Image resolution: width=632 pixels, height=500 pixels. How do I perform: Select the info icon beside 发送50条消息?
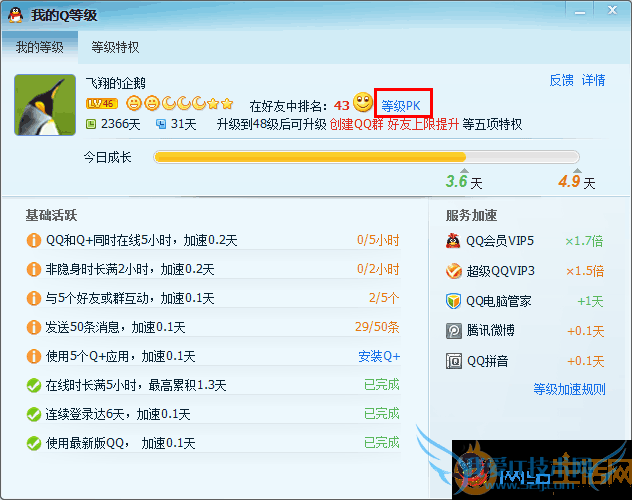(x=34, y=327)
